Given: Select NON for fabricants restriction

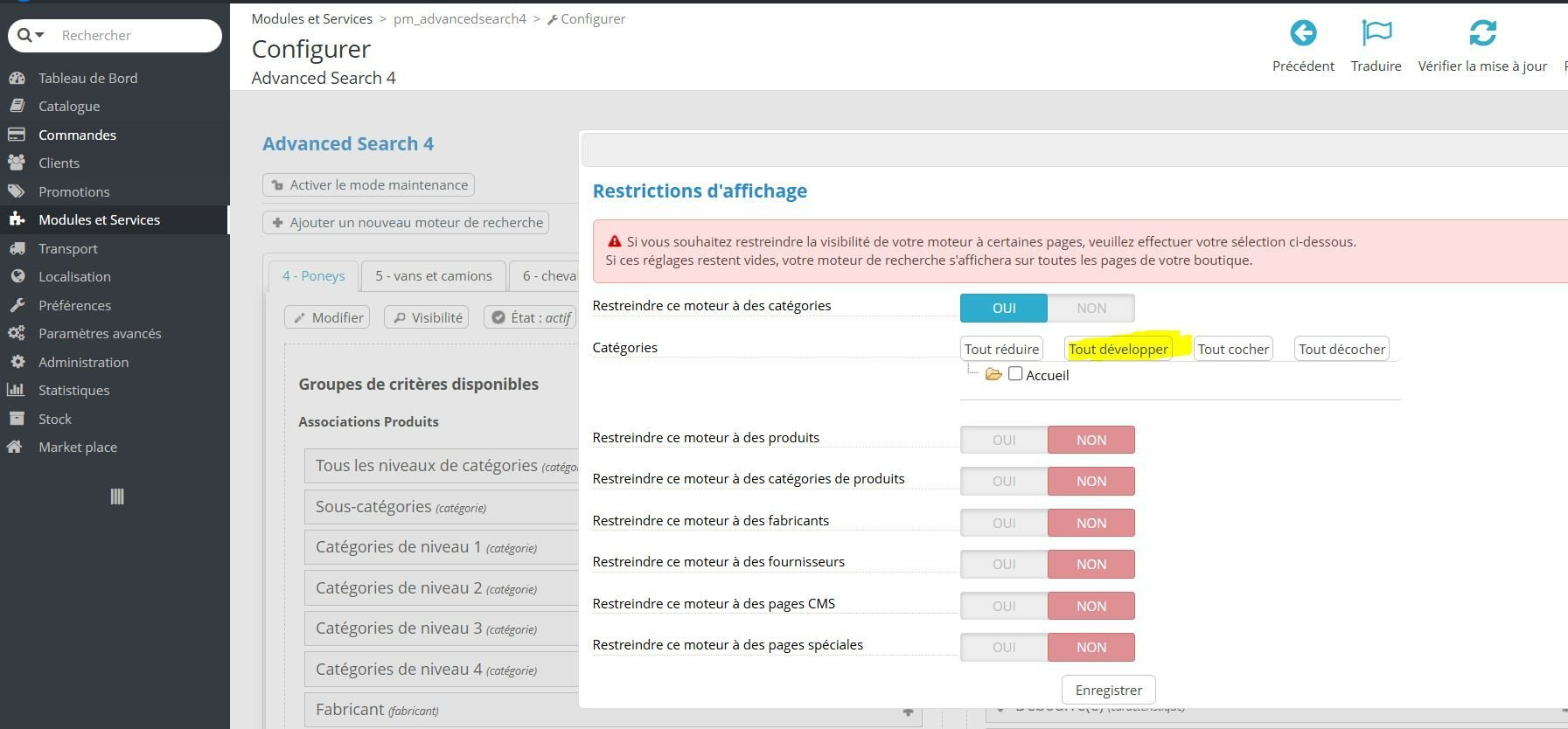Looking at the screenshot, I should (1091, 524).
